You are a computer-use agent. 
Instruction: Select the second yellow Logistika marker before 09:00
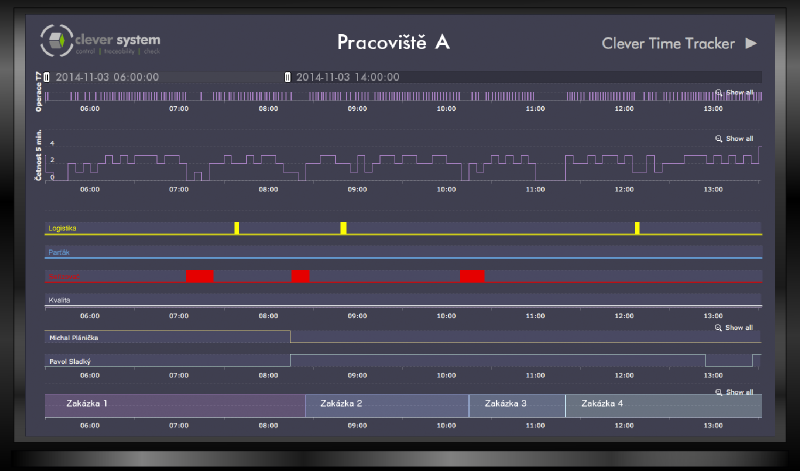[343, 228]
